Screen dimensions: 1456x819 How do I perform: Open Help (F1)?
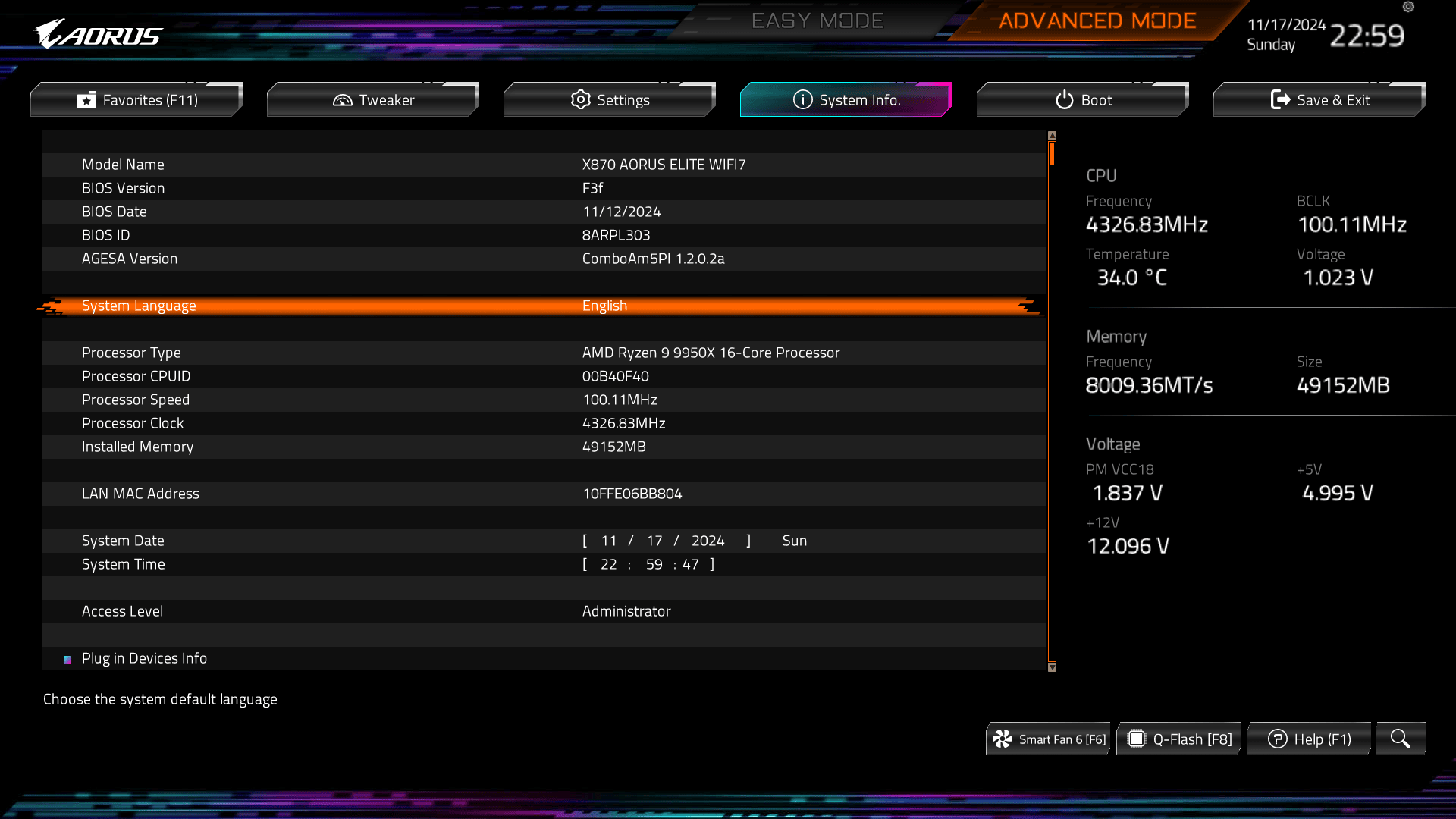[x=1310, y=739]
